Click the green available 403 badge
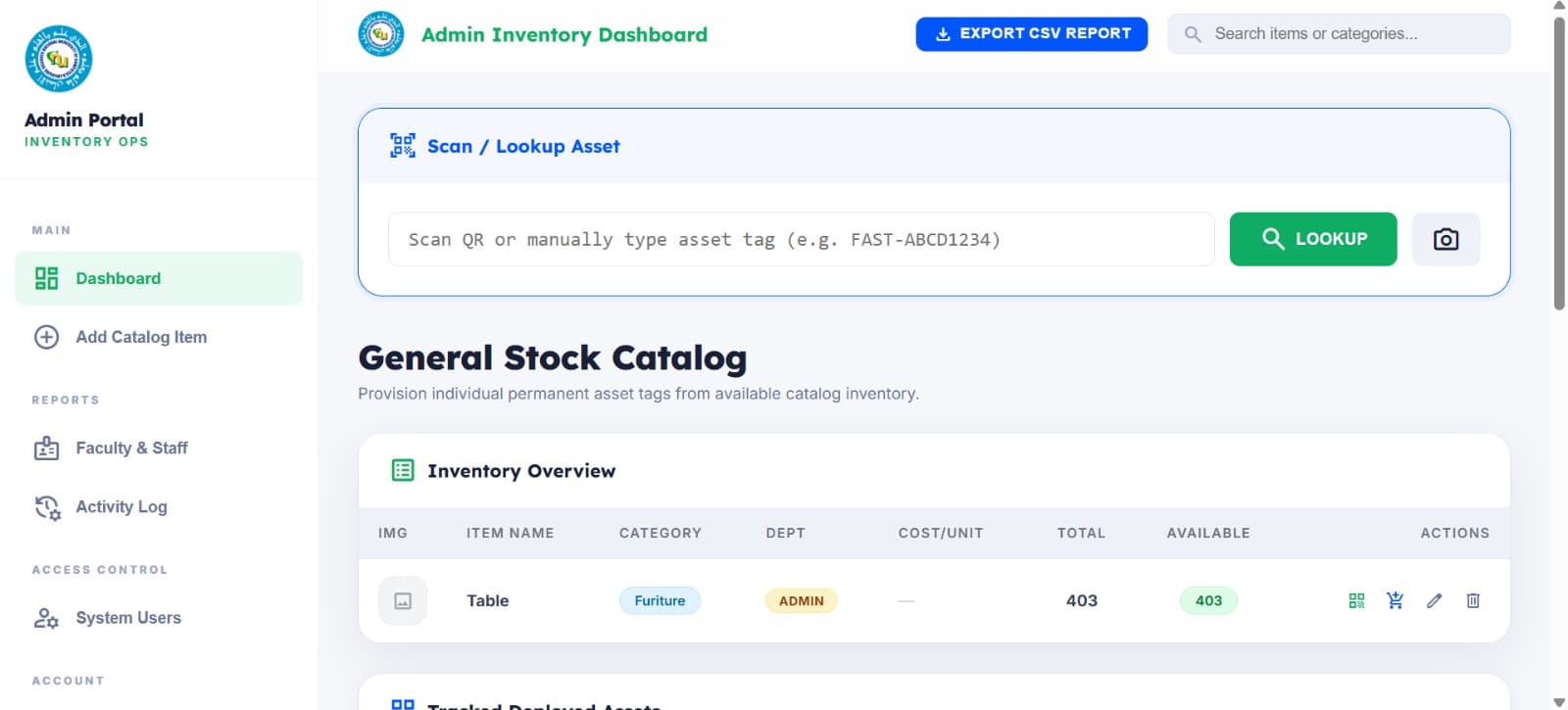Image resolution: width=1568 pixels, height=710 pixels. (x=1208, y=600)
